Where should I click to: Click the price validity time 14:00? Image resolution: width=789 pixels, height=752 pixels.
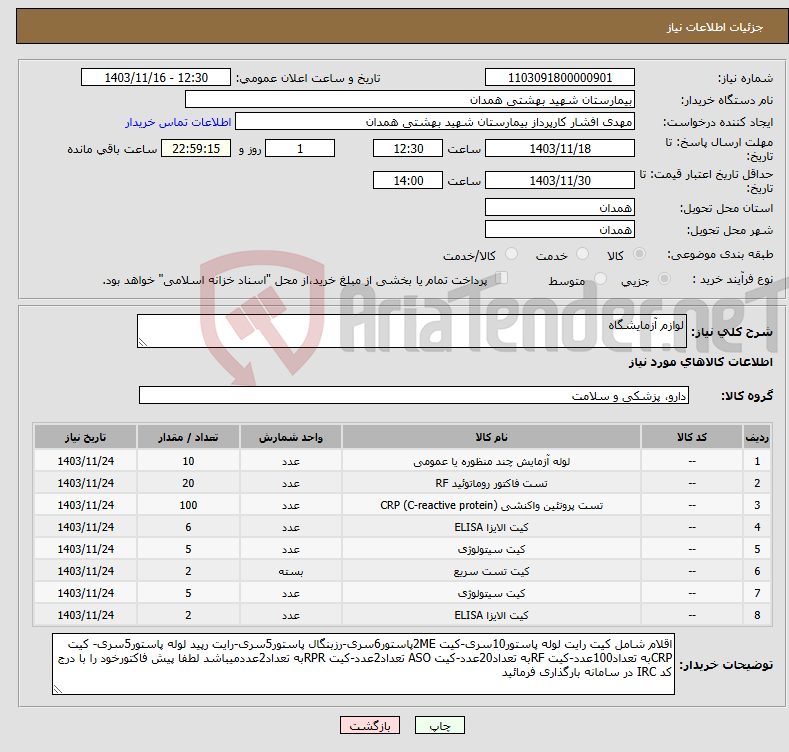[x=408, y=180]
